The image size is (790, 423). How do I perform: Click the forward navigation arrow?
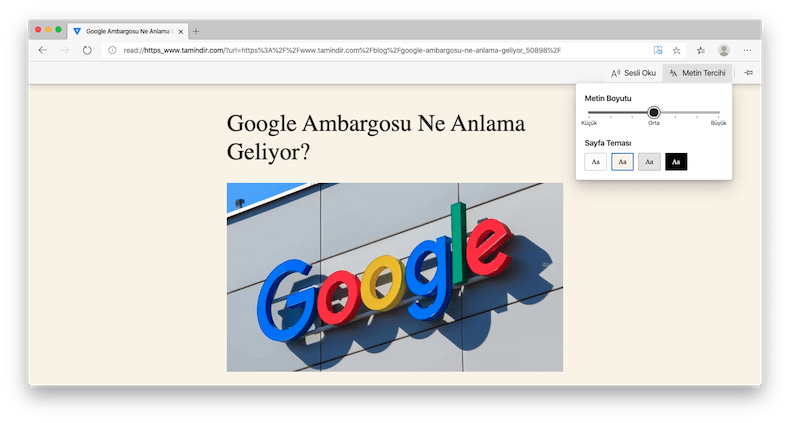[64, 50]
